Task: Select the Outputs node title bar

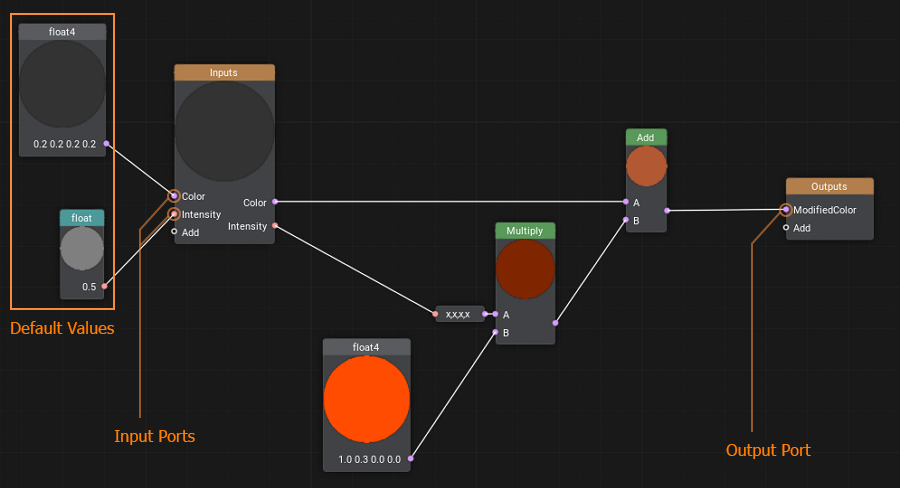Action: (829, 186)
